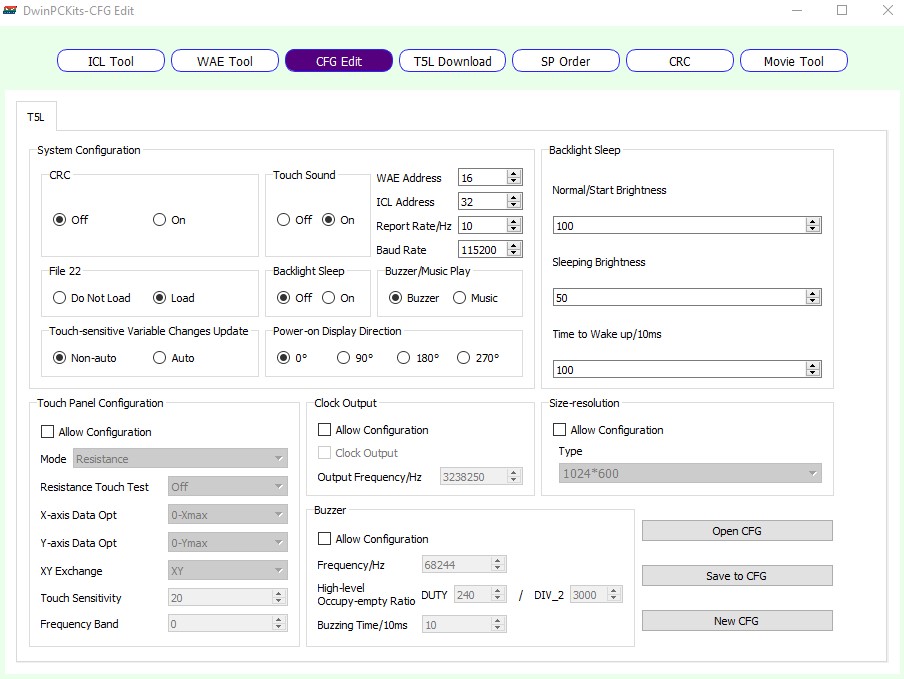Turn CRC On radio button
Viewport: 904px width, 679px height.
160,220
